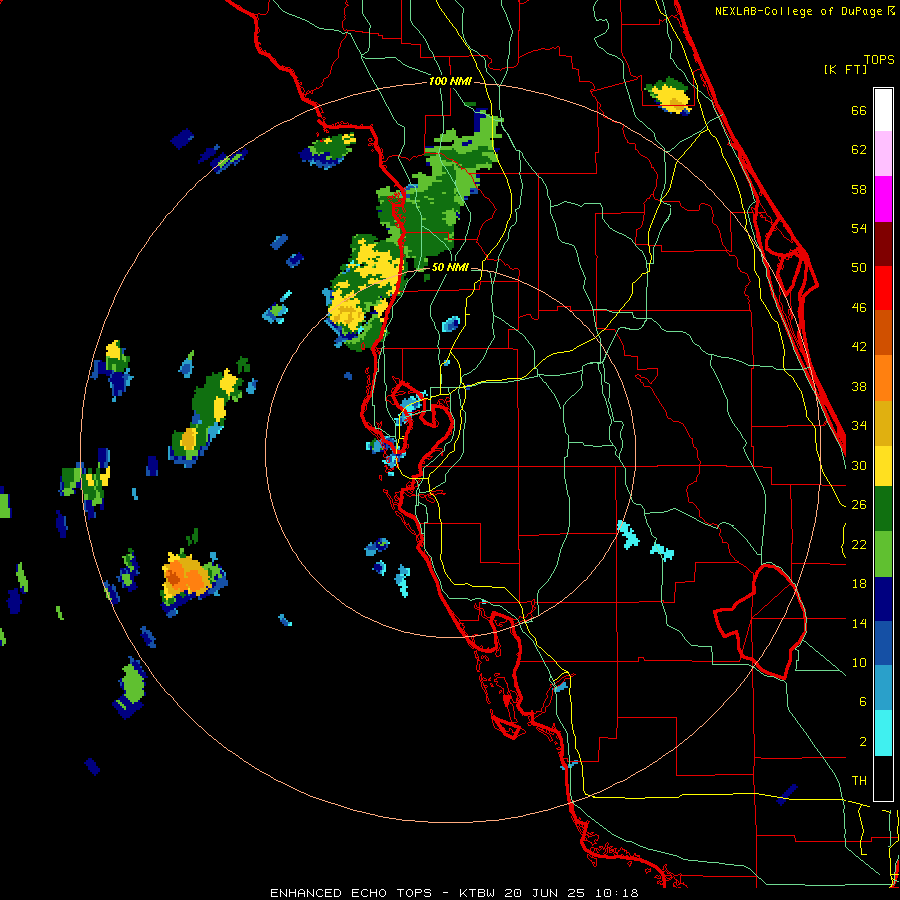Click the ENHANCED ECHO TOPS KTBW caption
Image resolution: width=900 pixels, height=900 pixels.
[454, 893]
